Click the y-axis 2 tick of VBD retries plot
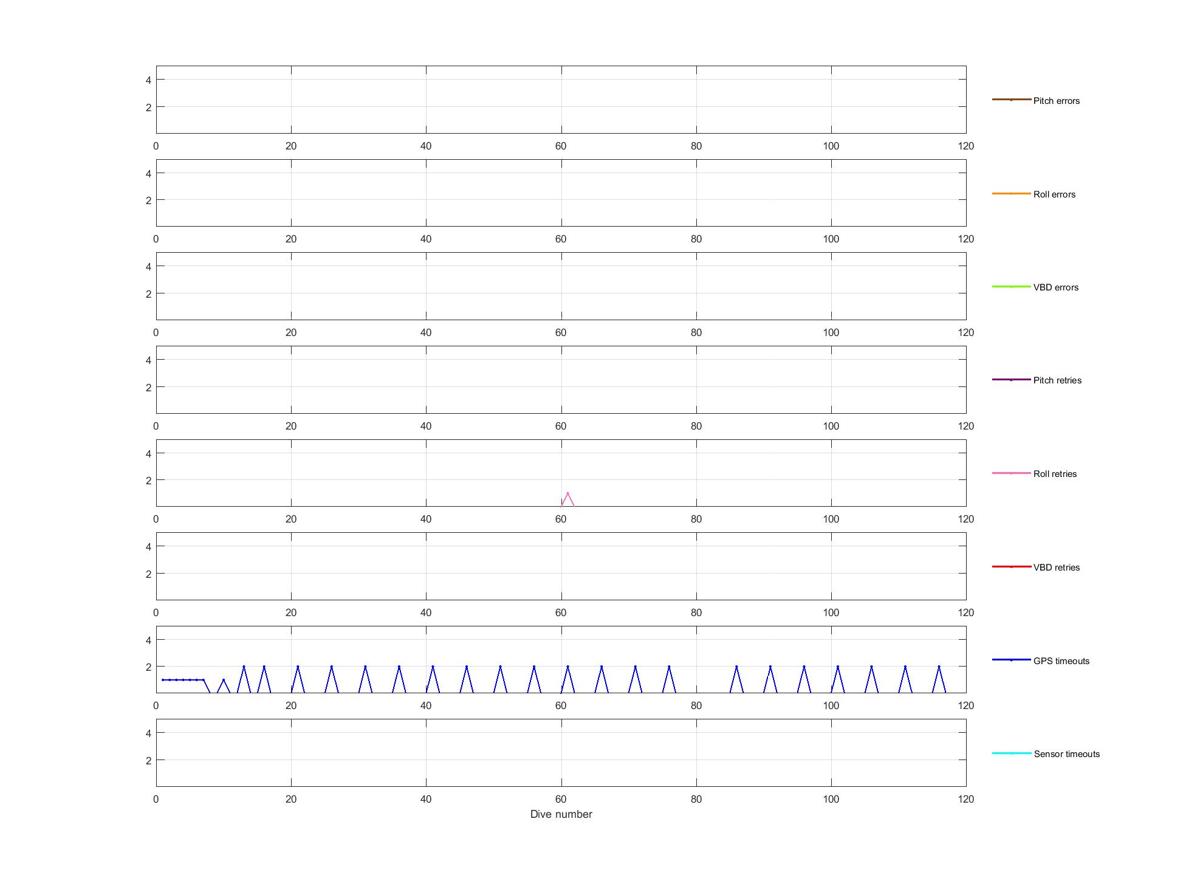Image resolution: width=1200 pixels, height=885 pixels. click(148, 574)
